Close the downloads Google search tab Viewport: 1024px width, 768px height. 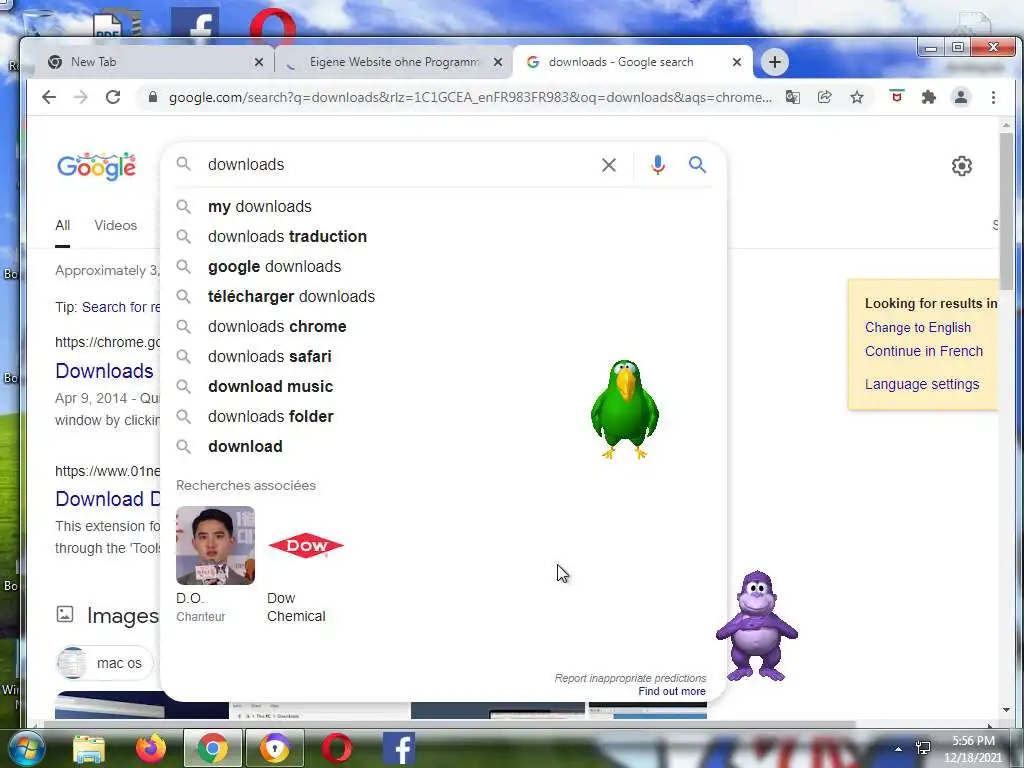[737, 62]
